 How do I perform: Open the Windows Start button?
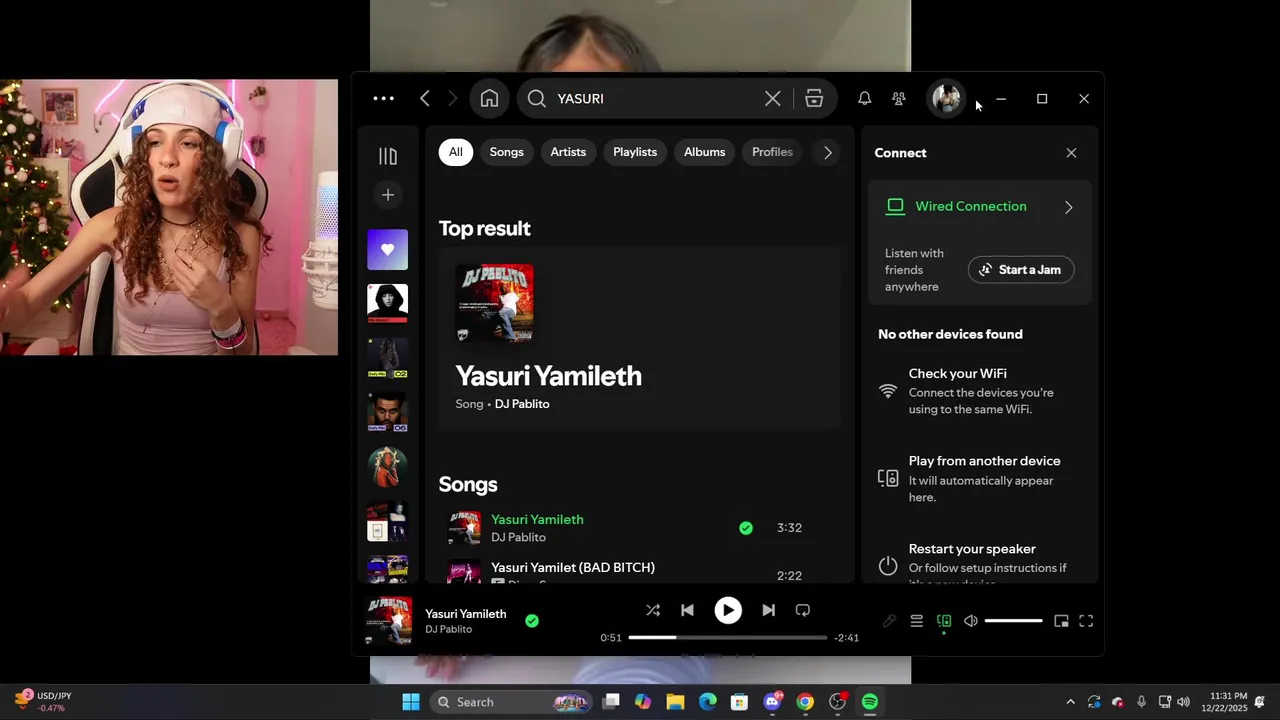[x=411, y=702]
